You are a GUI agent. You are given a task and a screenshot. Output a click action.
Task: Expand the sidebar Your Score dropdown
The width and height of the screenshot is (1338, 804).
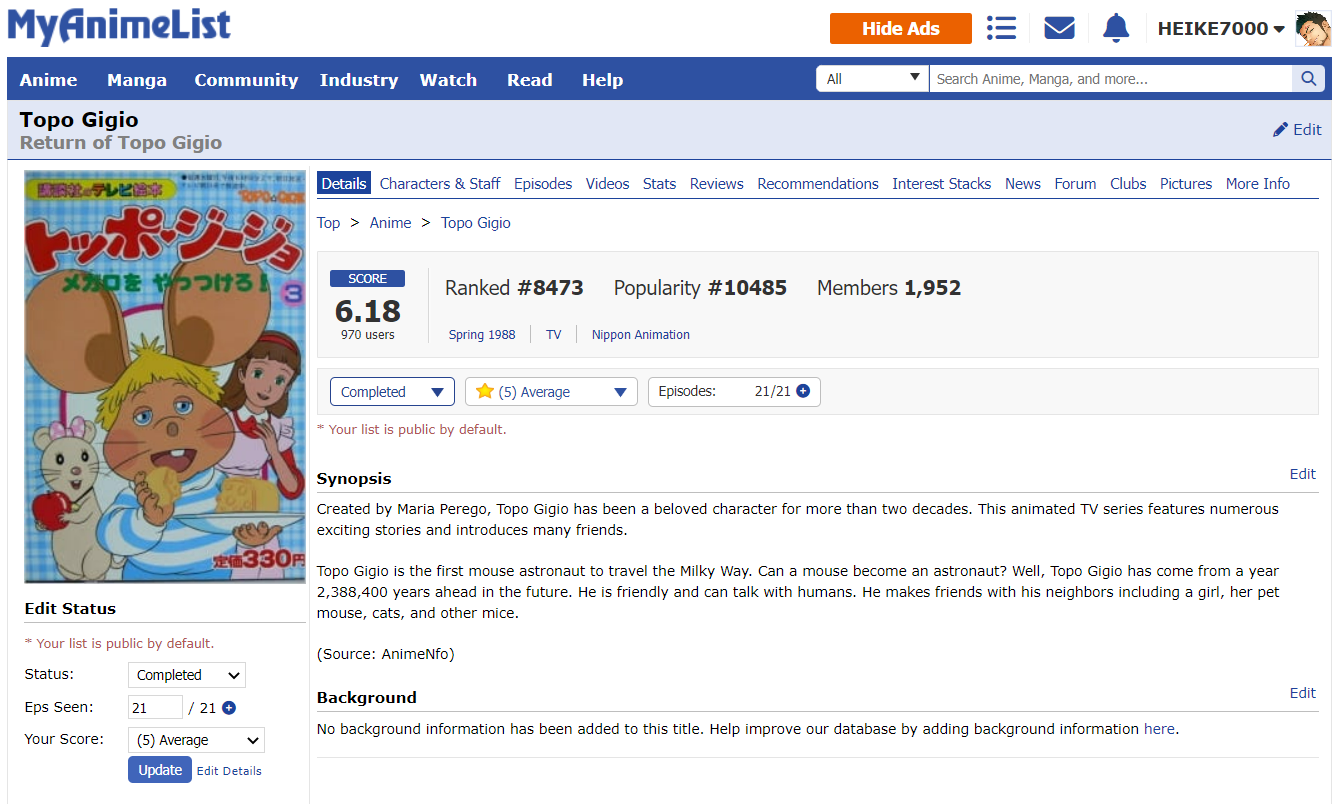196,740
